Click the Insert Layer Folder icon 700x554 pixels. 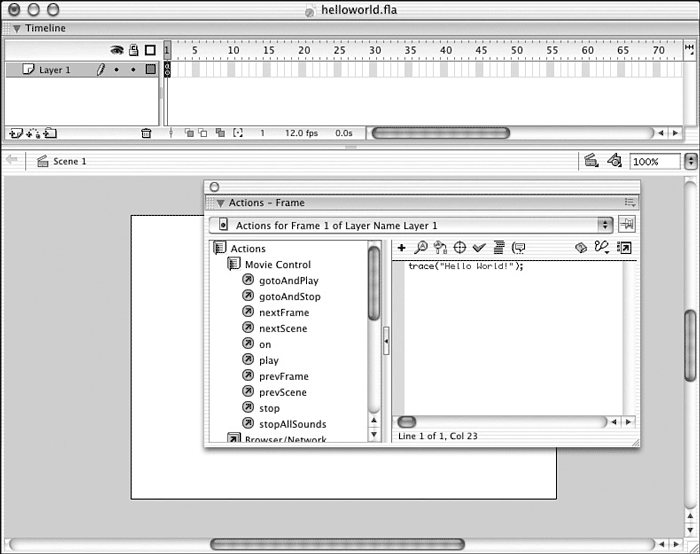[50, 133]
